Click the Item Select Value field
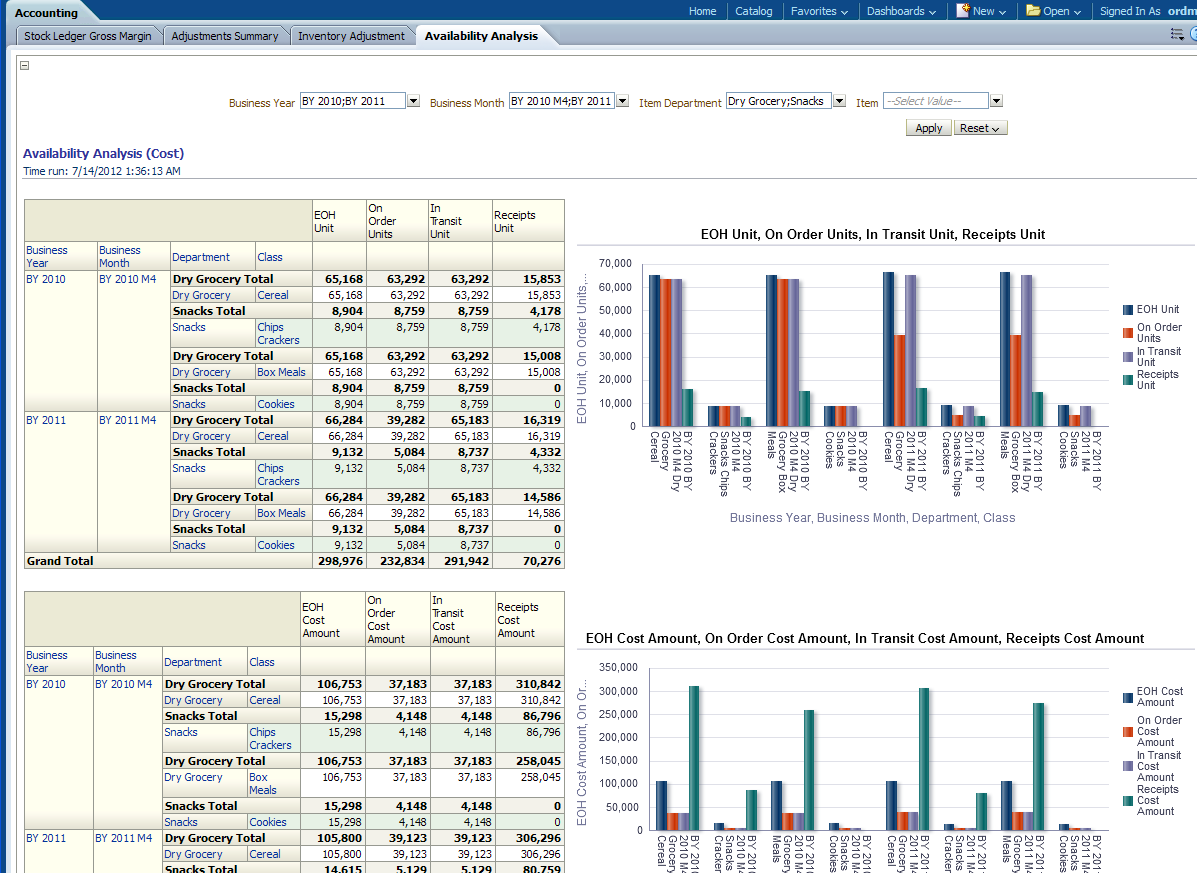The image size is (1197, 873). pyautogui.click(x=936, y=101)
